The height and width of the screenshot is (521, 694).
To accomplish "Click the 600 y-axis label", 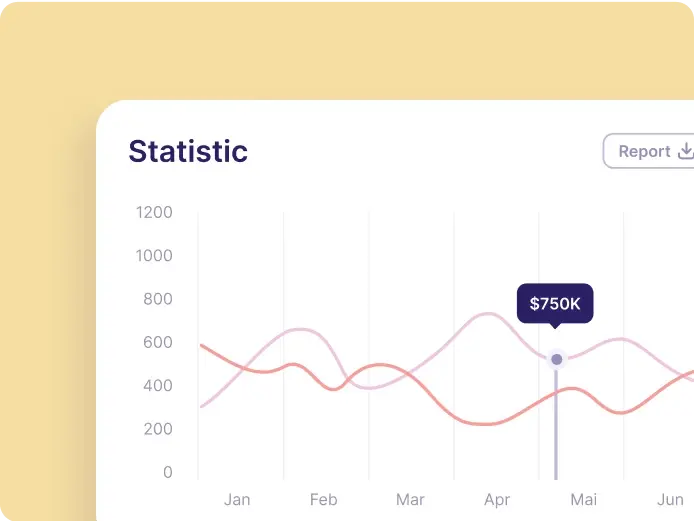I will [158, 343].
